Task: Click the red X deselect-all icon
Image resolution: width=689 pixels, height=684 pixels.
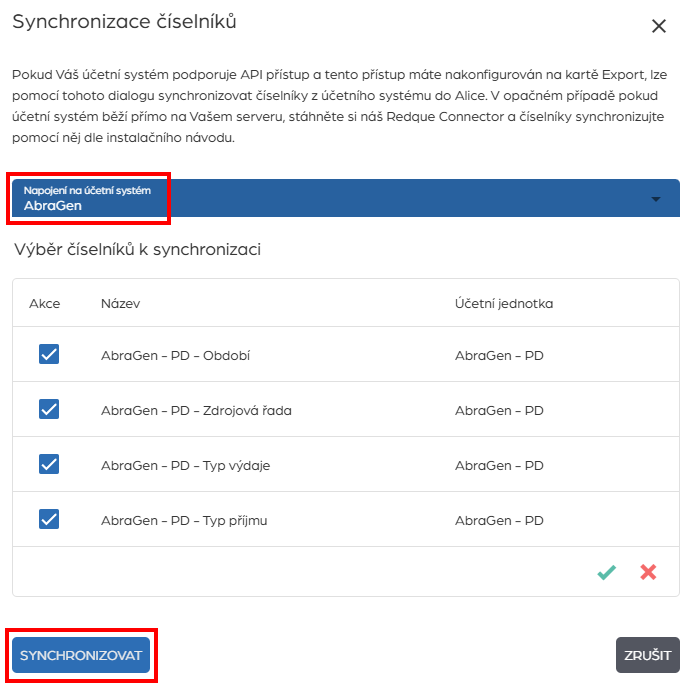Action: pyautogui.click(x=648, y=572)
